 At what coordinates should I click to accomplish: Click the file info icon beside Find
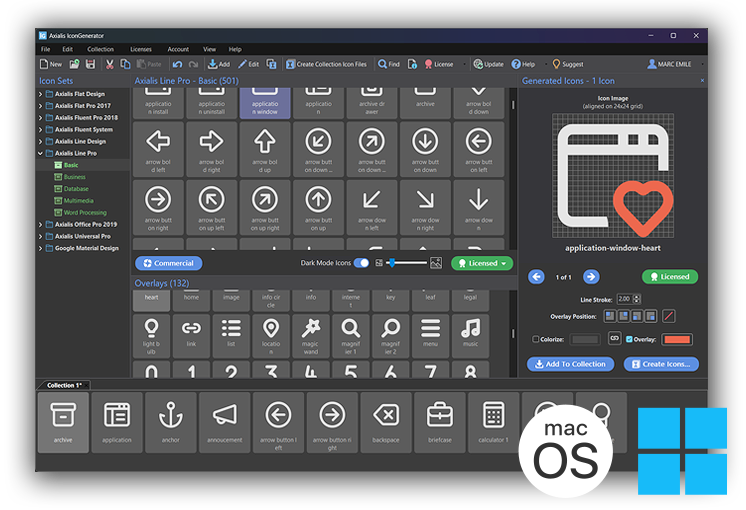tap(412, 64)
